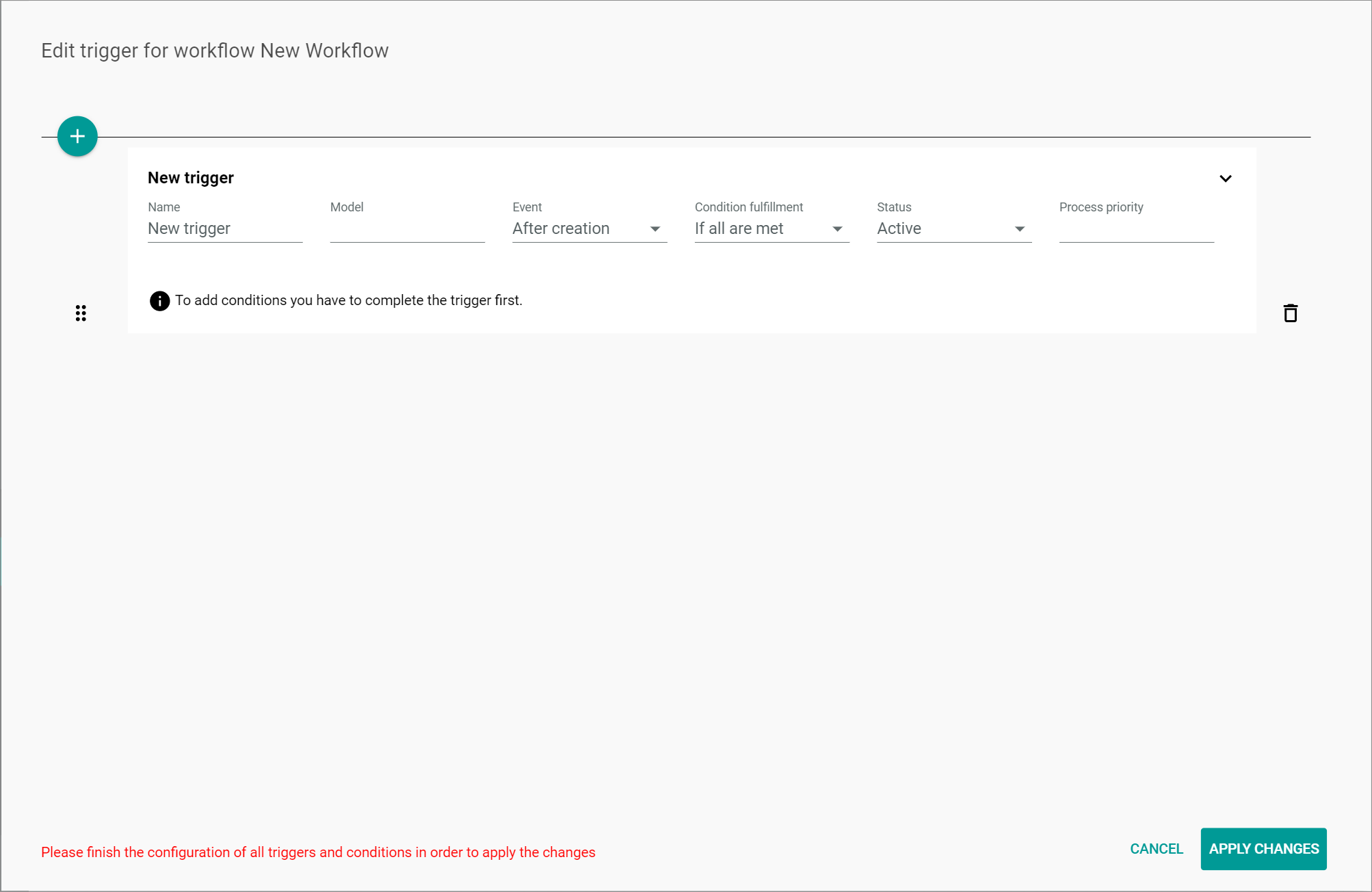Viewport: 1372px width, 892px height.
Task: Click the Event field label
Action: pyautogui.click(x=527, y=207)
